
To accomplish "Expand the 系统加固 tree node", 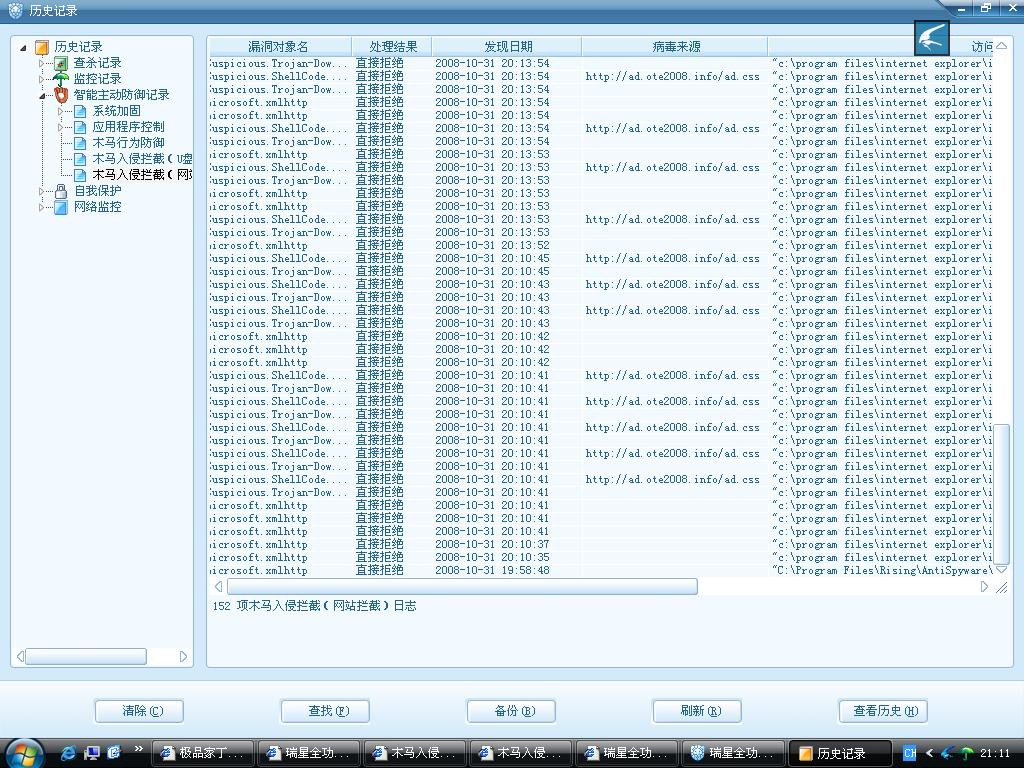I will coord(61,111).
